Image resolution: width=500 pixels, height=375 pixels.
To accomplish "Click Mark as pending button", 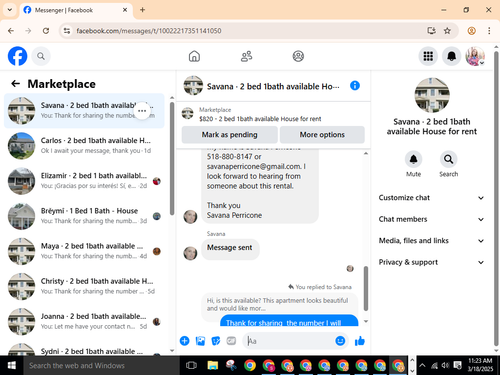I will (229, 135).
